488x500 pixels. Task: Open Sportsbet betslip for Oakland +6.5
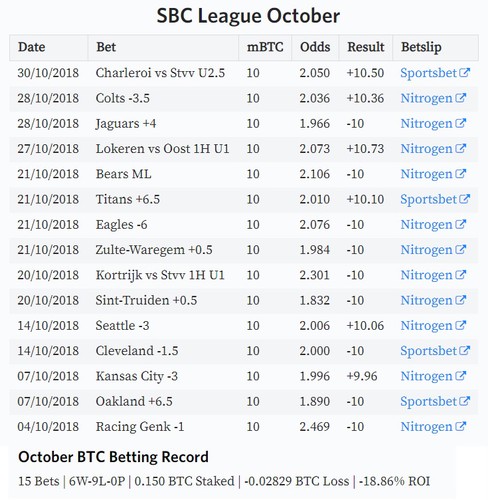pyautogui.click(x=428, y=401)
